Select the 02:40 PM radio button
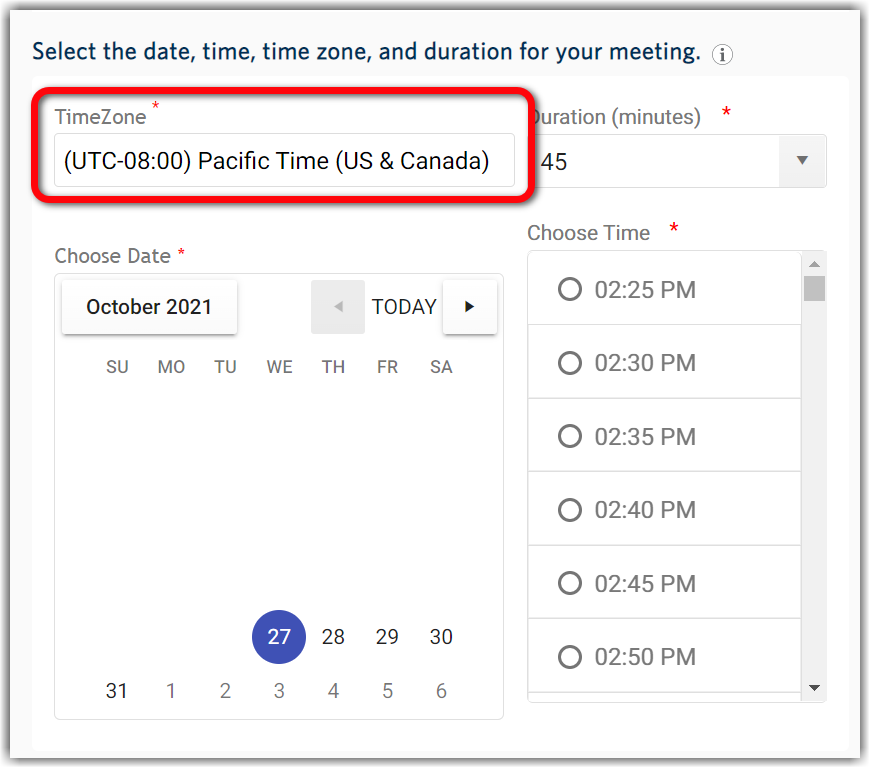870x768 pixels. 570,510
